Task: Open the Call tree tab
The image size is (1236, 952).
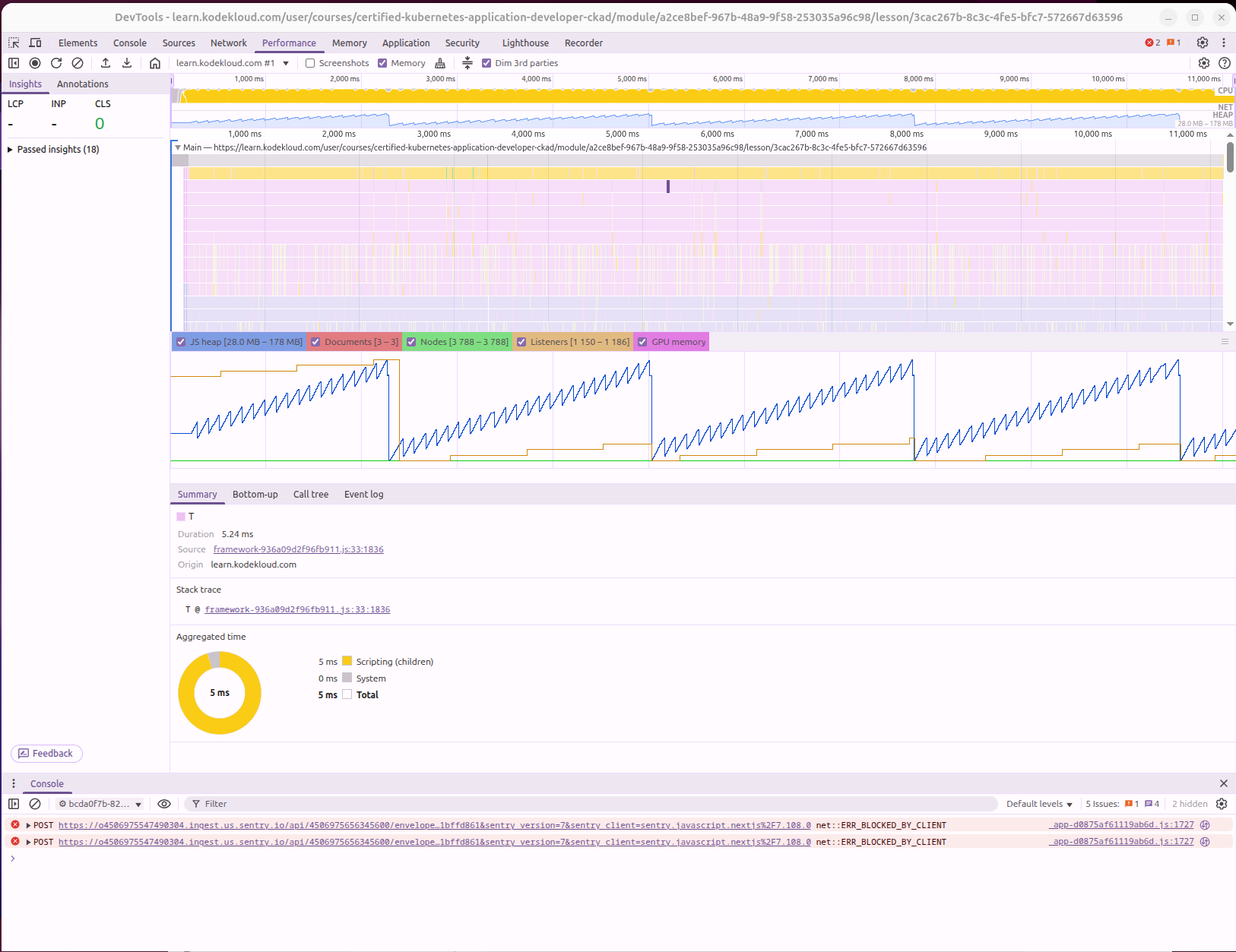Action: pyautogui.click(x=311, y=495)
